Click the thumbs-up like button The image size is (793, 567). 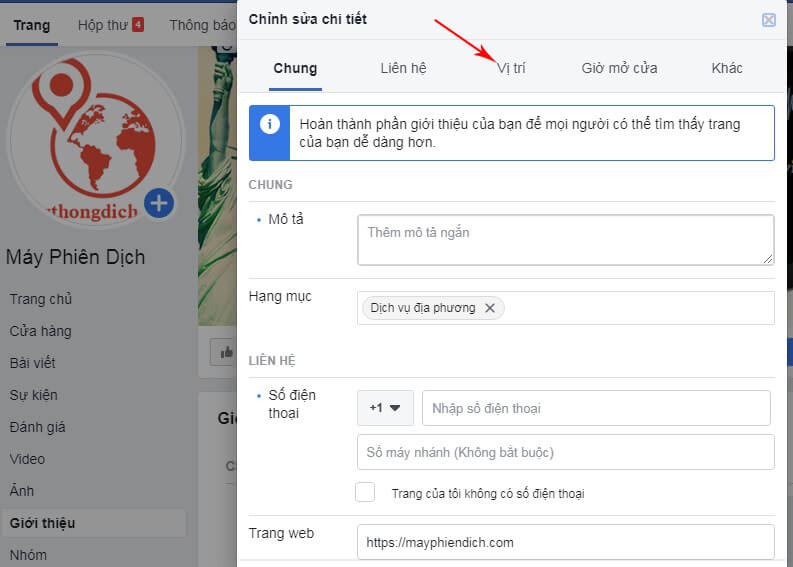pos(224,352)
